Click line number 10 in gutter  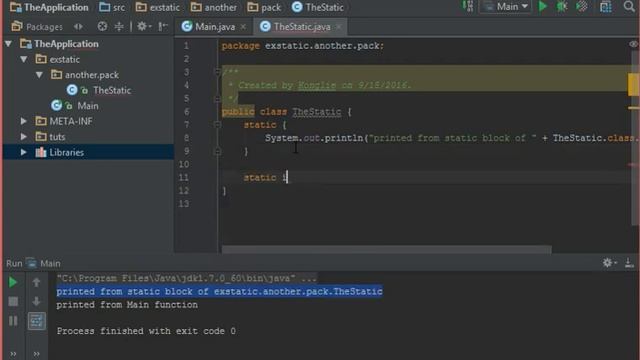click(x=184, y=164)
